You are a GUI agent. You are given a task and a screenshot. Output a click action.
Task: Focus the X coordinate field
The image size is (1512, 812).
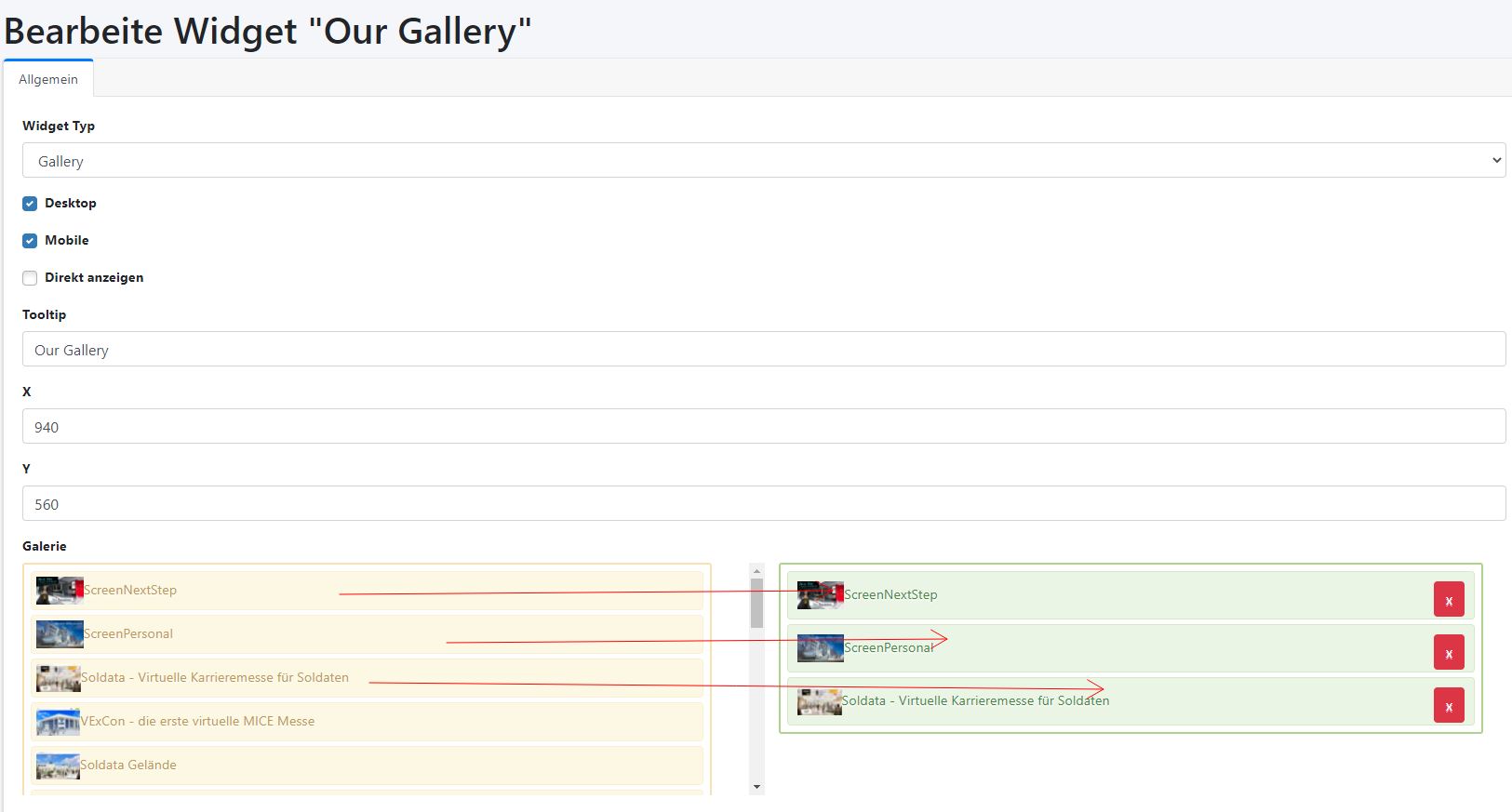point(763,427)
